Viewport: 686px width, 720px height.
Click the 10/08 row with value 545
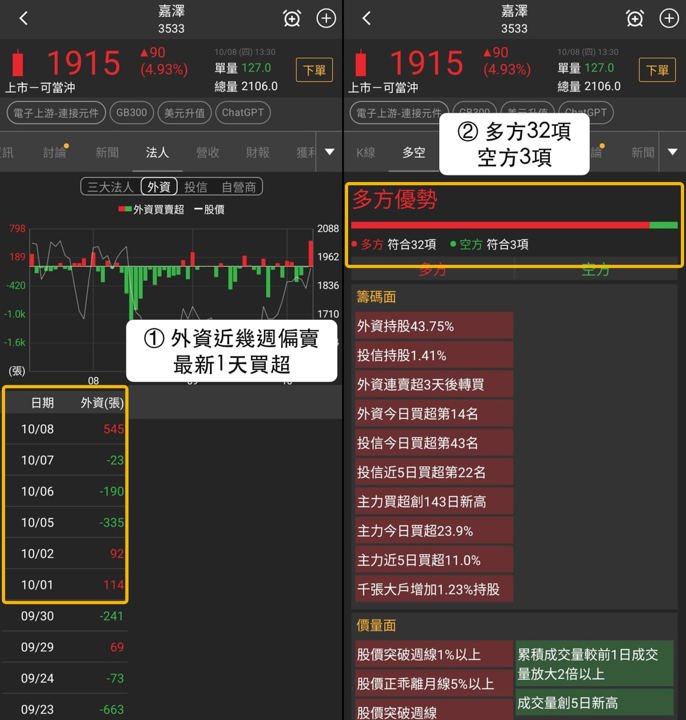coord(65,429)
